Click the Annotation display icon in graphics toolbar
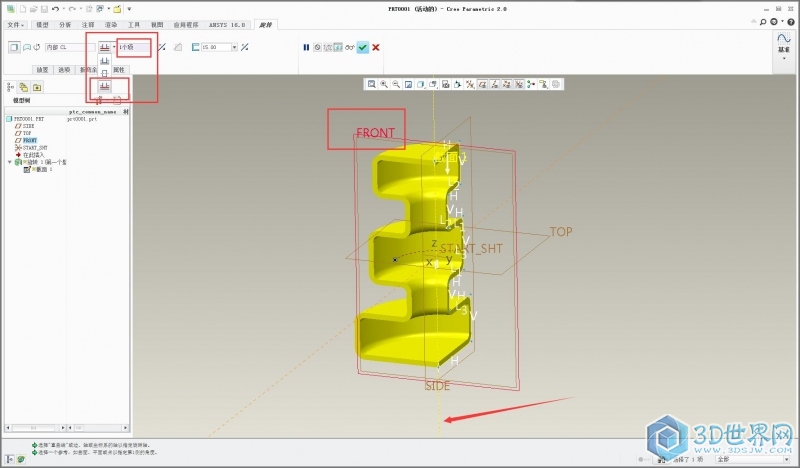 543,84
